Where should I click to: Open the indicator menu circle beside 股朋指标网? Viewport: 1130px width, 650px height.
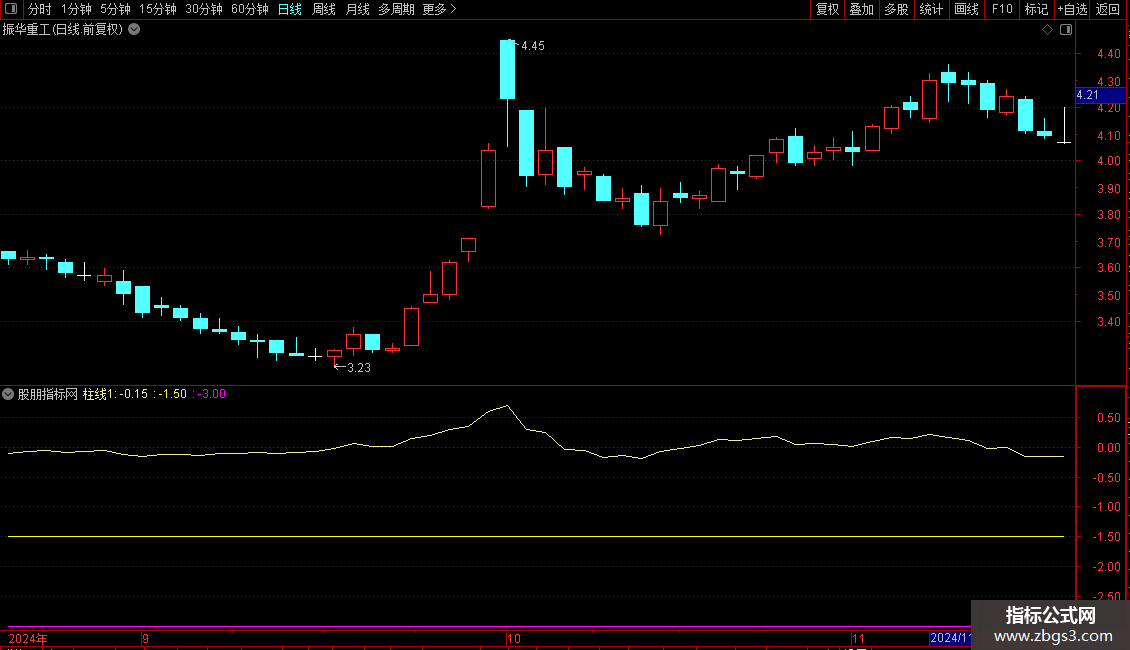pyautogui.click(x=8, y=394)
